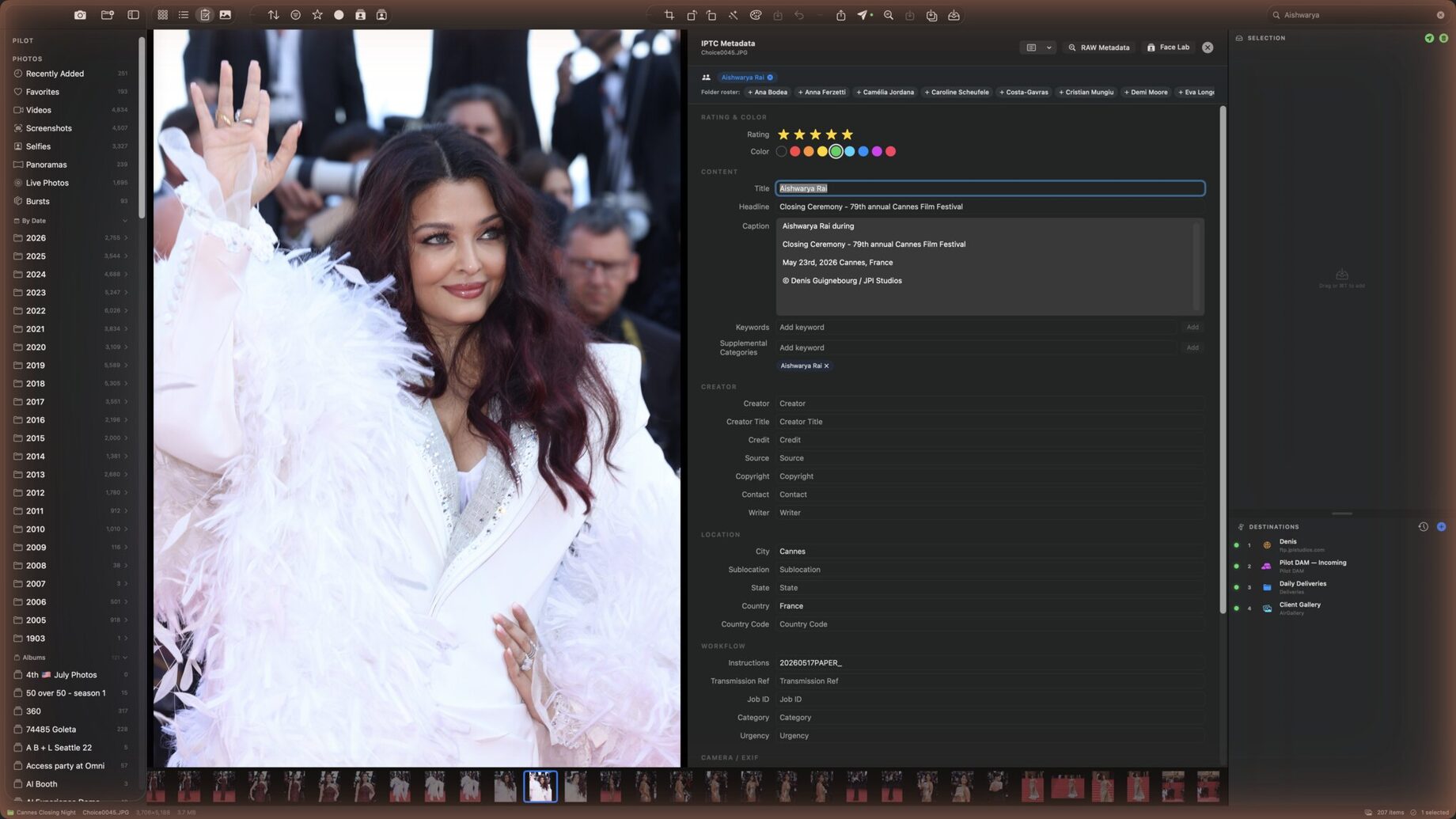Toggle the Denis destination status dot
Image resolution: width=1456 pixels, height=819 pixels.
click(x=1237, y=546)
